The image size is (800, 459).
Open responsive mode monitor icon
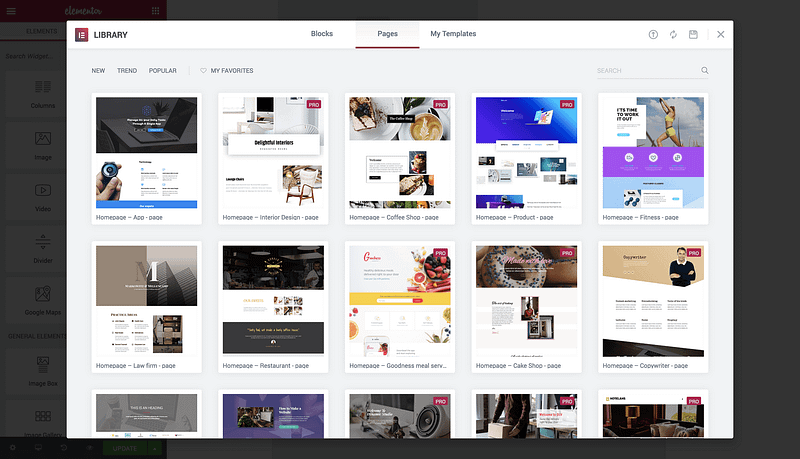tap(38, 448)
